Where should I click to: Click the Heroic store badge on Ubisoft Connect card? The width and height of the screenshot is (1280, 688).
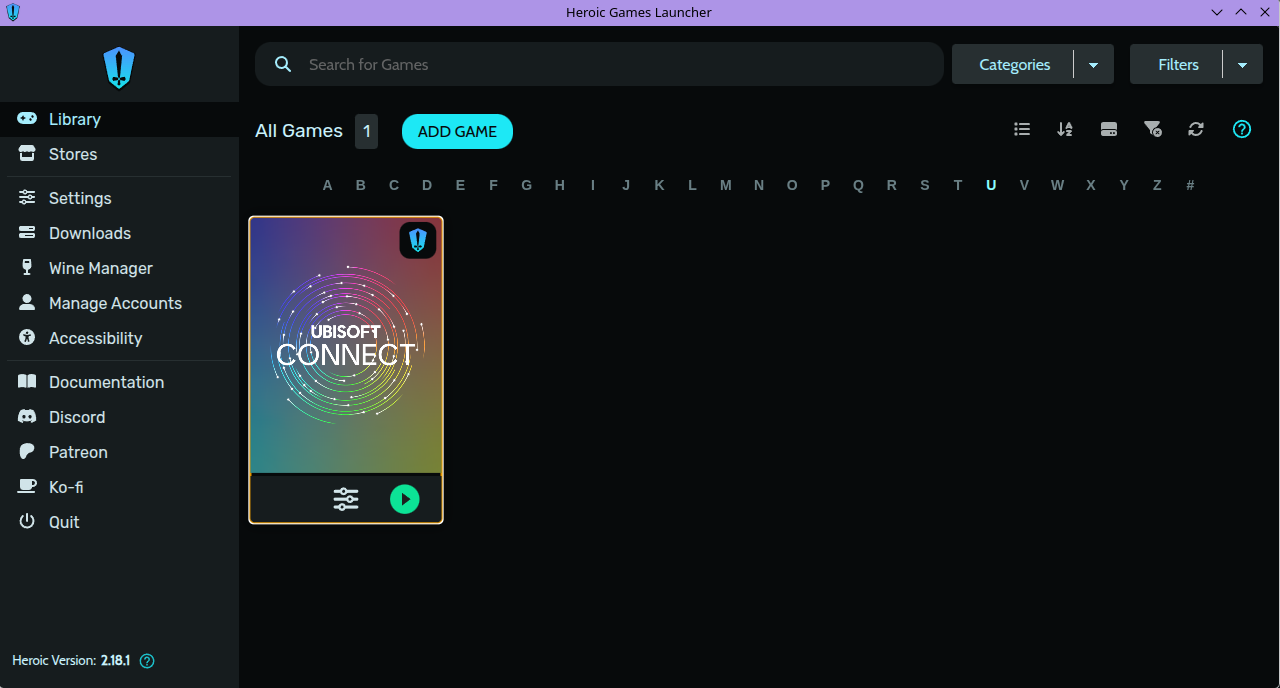pos(418,240)
